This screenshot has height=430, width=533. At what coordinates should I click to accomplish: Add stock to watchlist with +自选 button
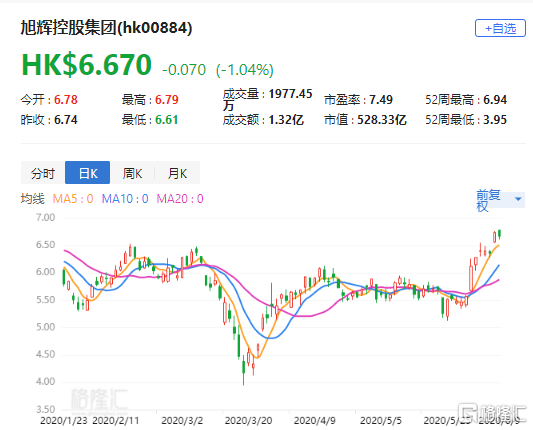click(500, 28)
